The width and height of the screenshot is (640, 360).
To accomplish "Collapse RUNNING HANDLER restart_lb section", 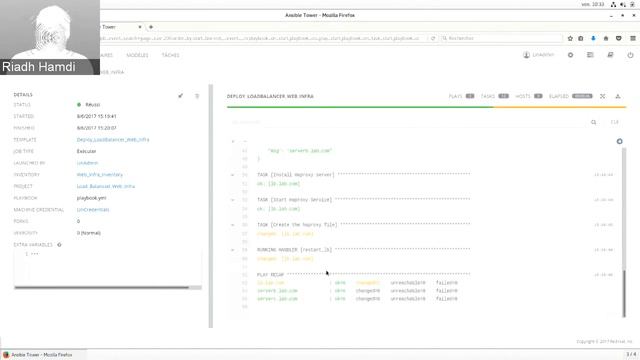I will pos(233,249).
